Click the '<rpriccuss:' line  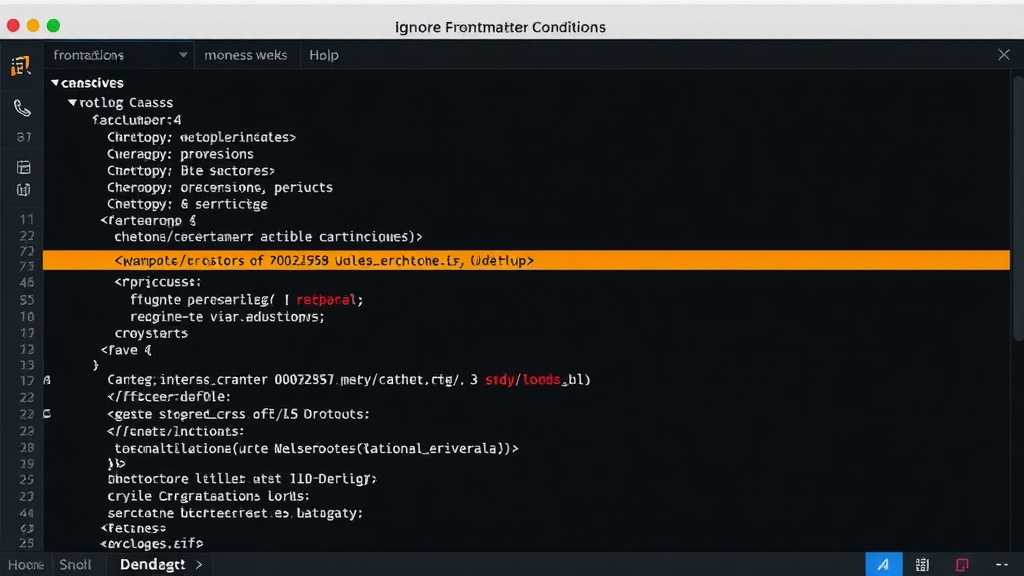pos(158,282)
